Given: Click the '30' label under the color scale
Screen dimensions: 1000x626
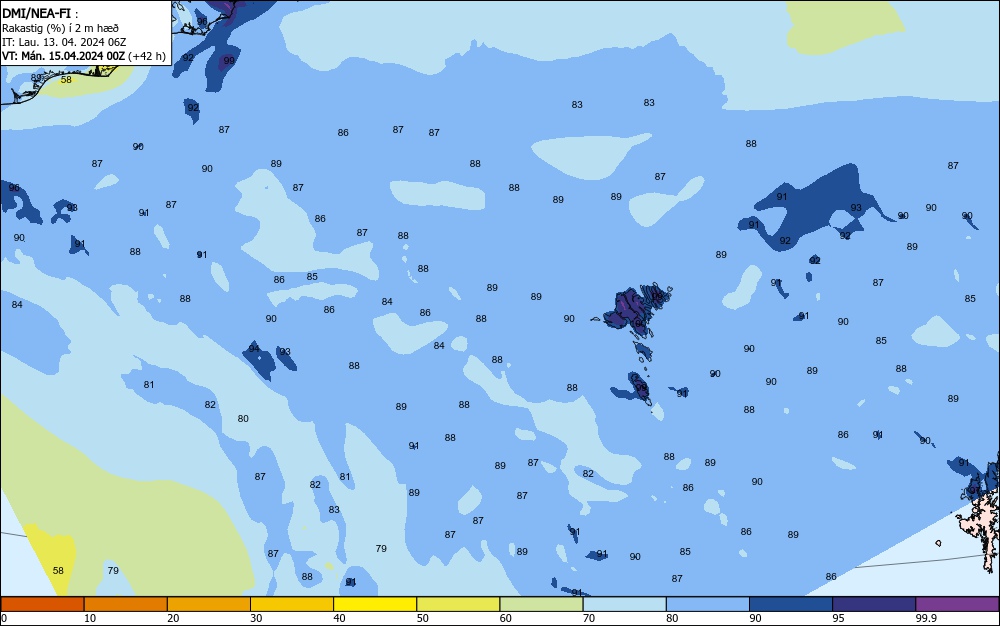Looking at the screenshot, I should (256, 618).
